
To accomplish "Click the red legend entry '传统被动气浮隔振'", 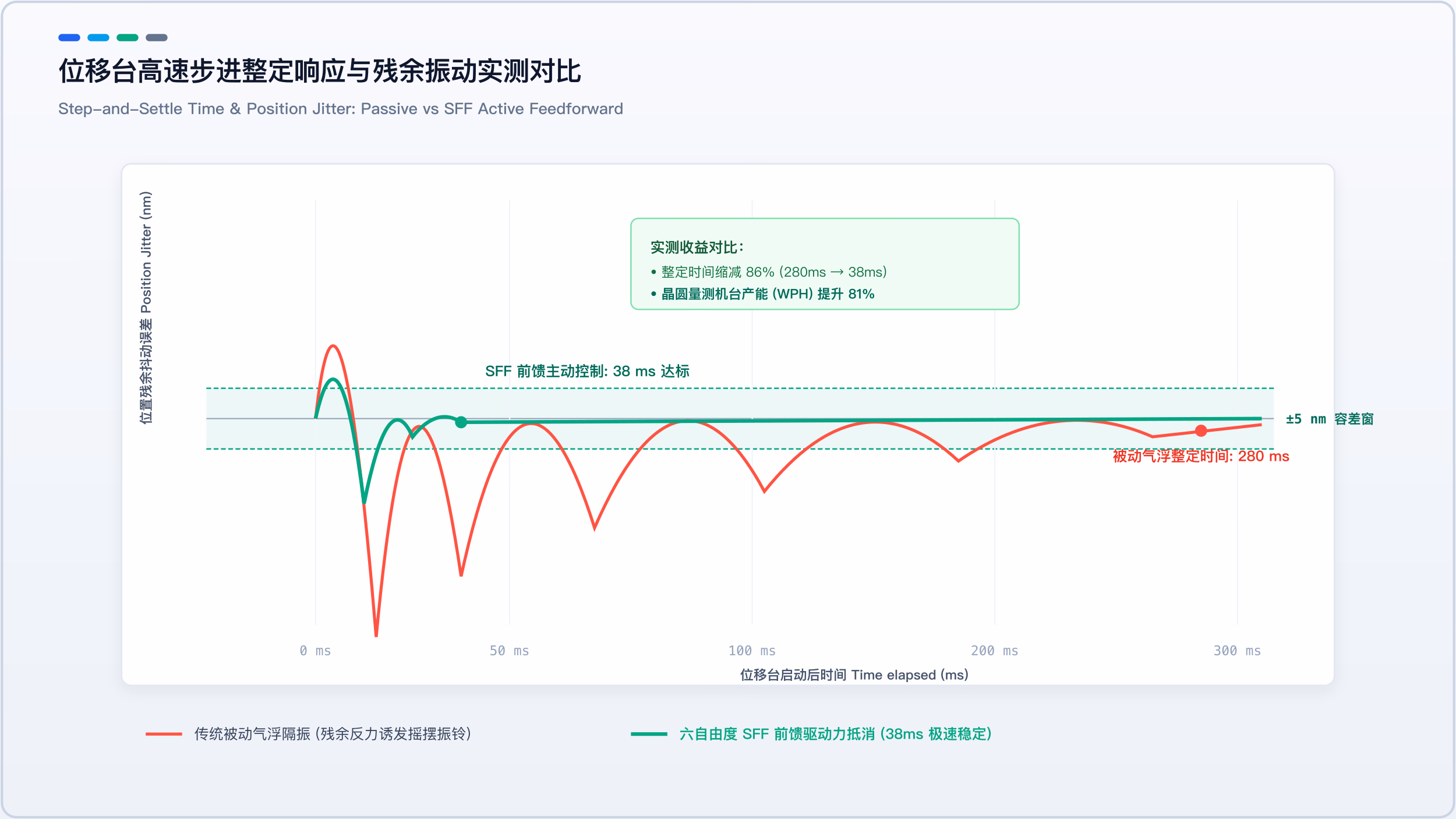I will 333,734.
